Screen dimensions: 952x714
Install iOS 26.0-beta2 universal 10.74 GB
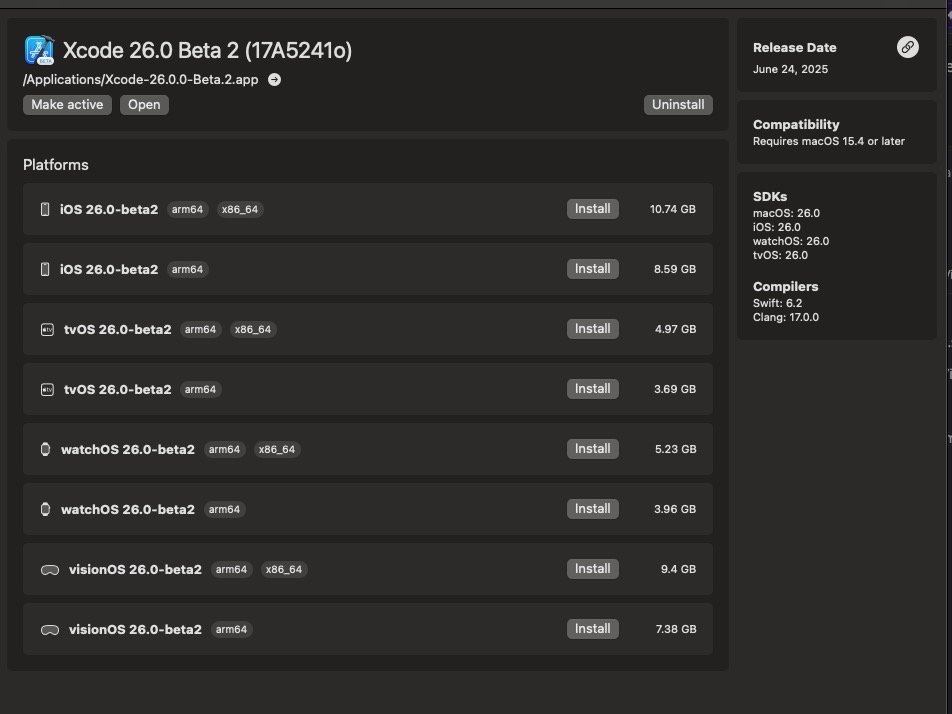593,209
